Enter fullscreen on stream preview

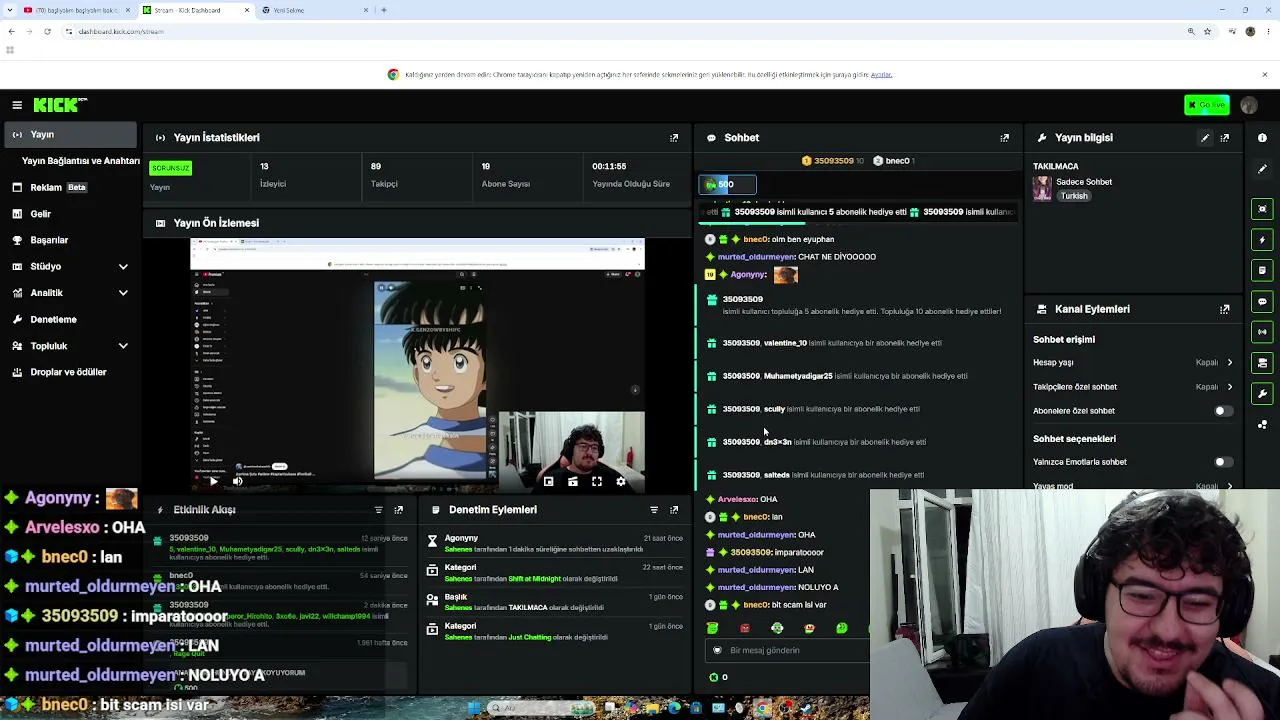[597, 481]
